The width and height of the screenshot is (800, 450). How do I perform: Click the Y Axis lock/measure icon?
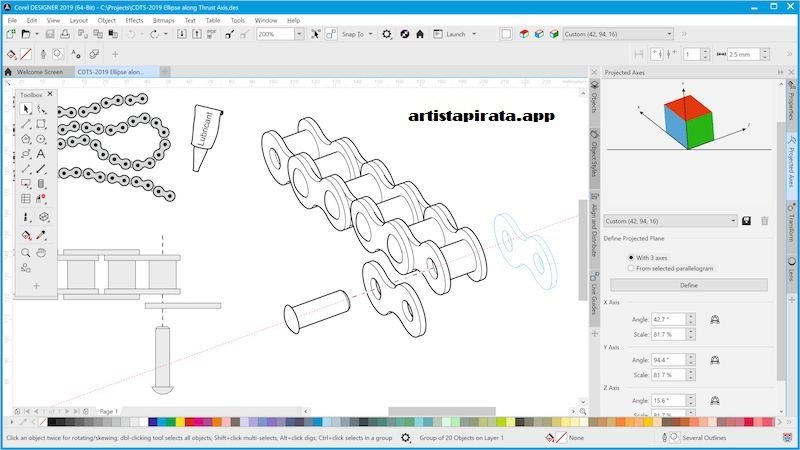715,360
